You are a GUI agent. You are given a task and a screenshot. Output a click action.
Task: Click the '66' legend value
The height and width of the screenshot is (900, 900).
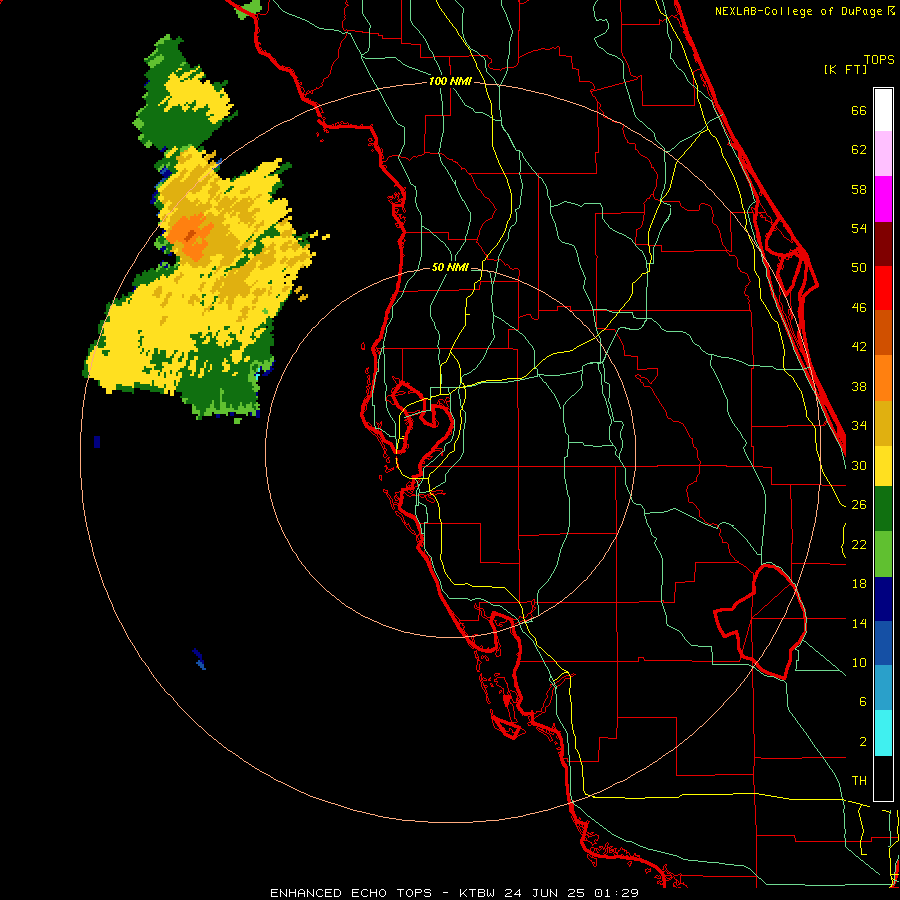(x=859, y=110)
